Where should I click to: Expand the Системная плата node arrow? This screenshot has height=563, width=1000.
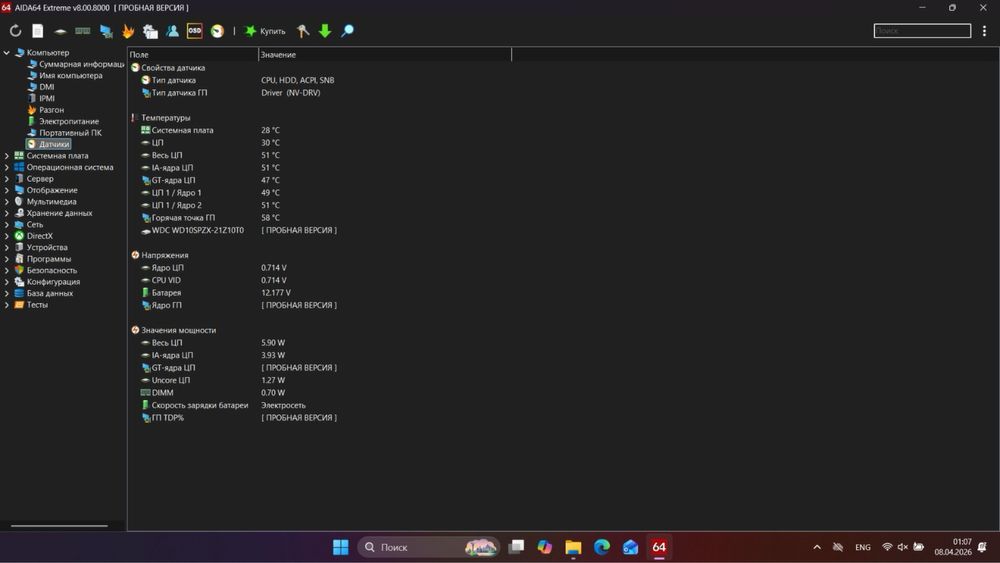pos(7,156)
